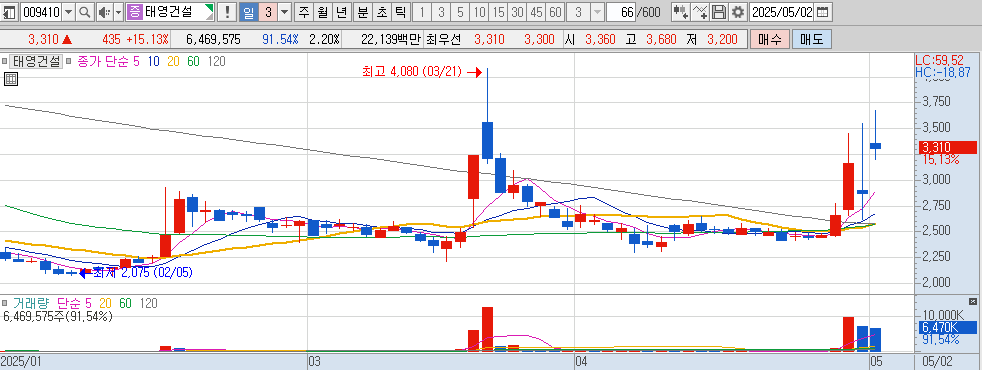
Task: Select the 45 interval button
Action: point(536,11)
